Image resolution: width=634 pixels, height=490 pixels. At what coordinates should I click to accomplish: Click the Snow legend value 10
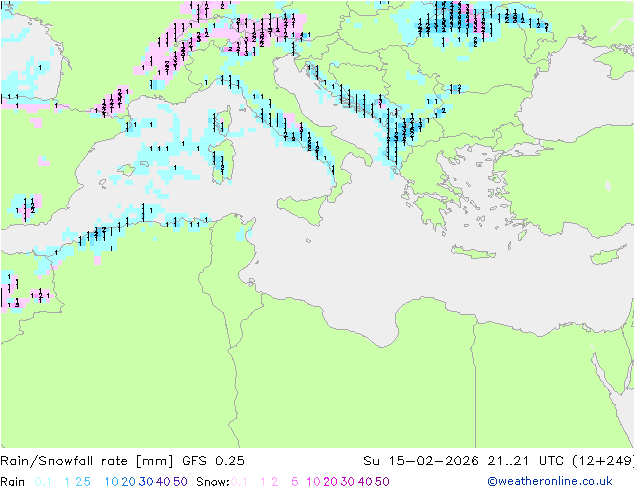(x=313, y=482)
